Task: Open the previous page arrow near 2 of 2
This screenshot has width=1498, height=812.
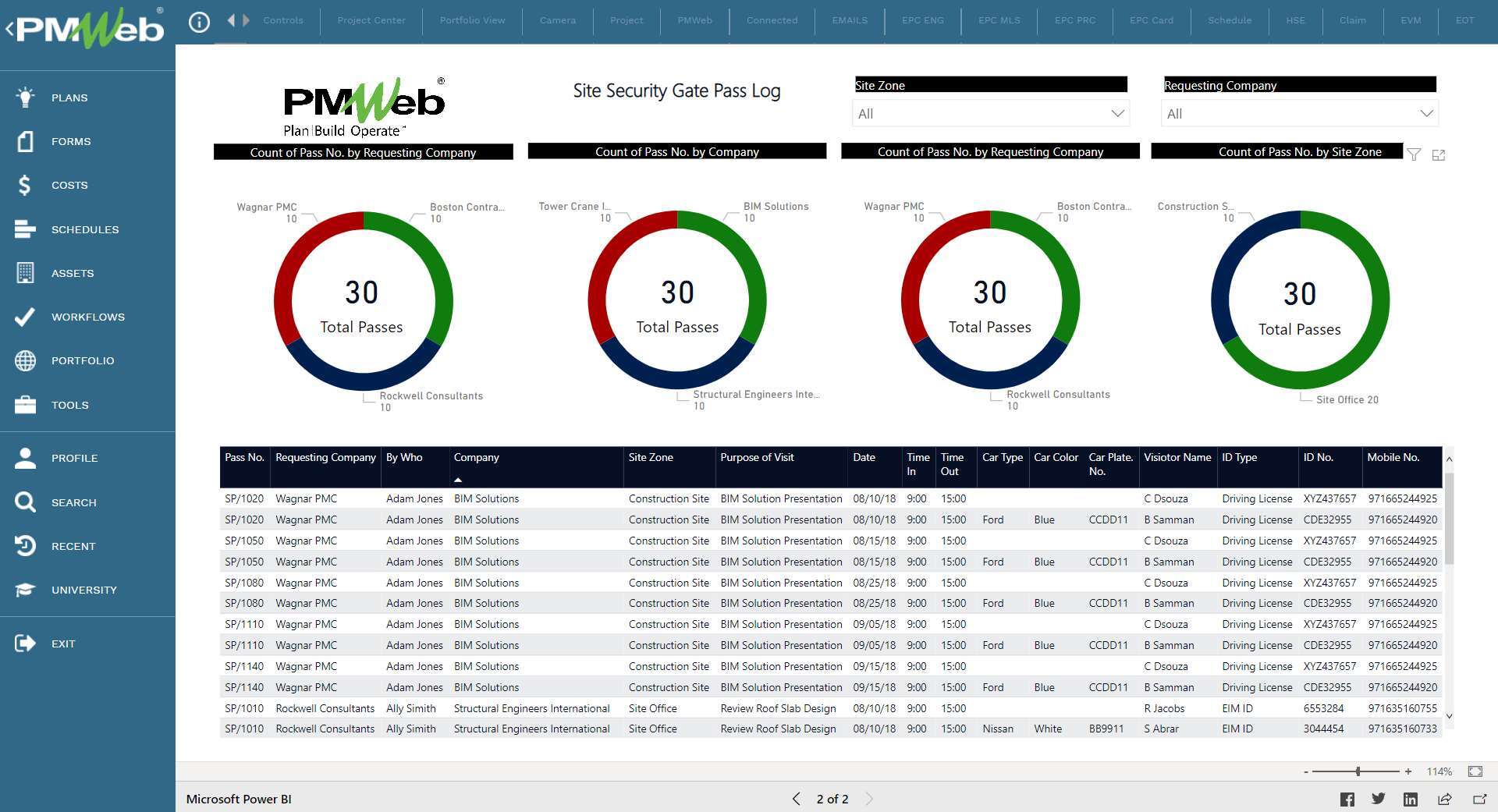Action: coord(796,799)
